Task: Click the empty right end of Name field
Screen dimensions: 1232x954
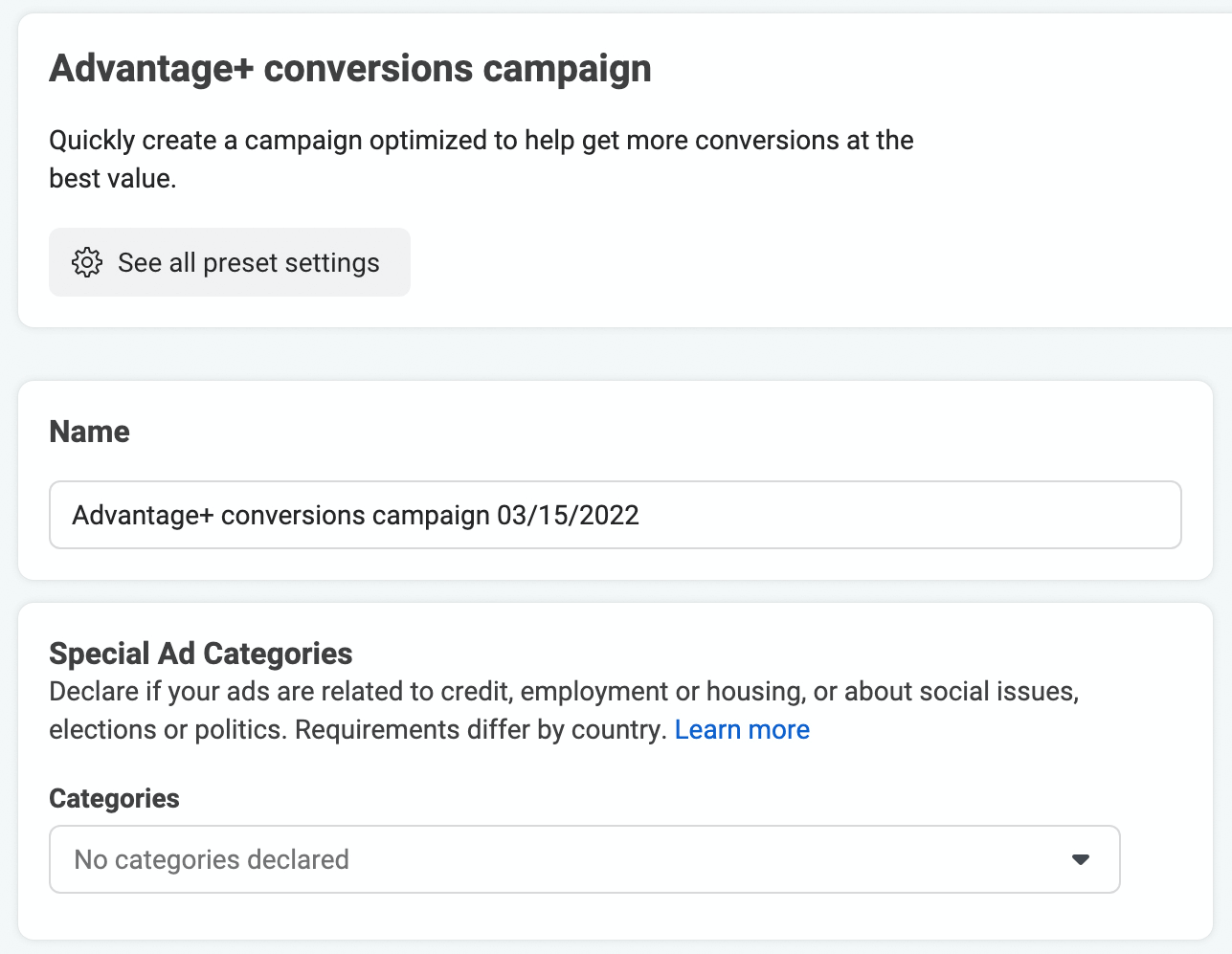Action: click(909, 515)
